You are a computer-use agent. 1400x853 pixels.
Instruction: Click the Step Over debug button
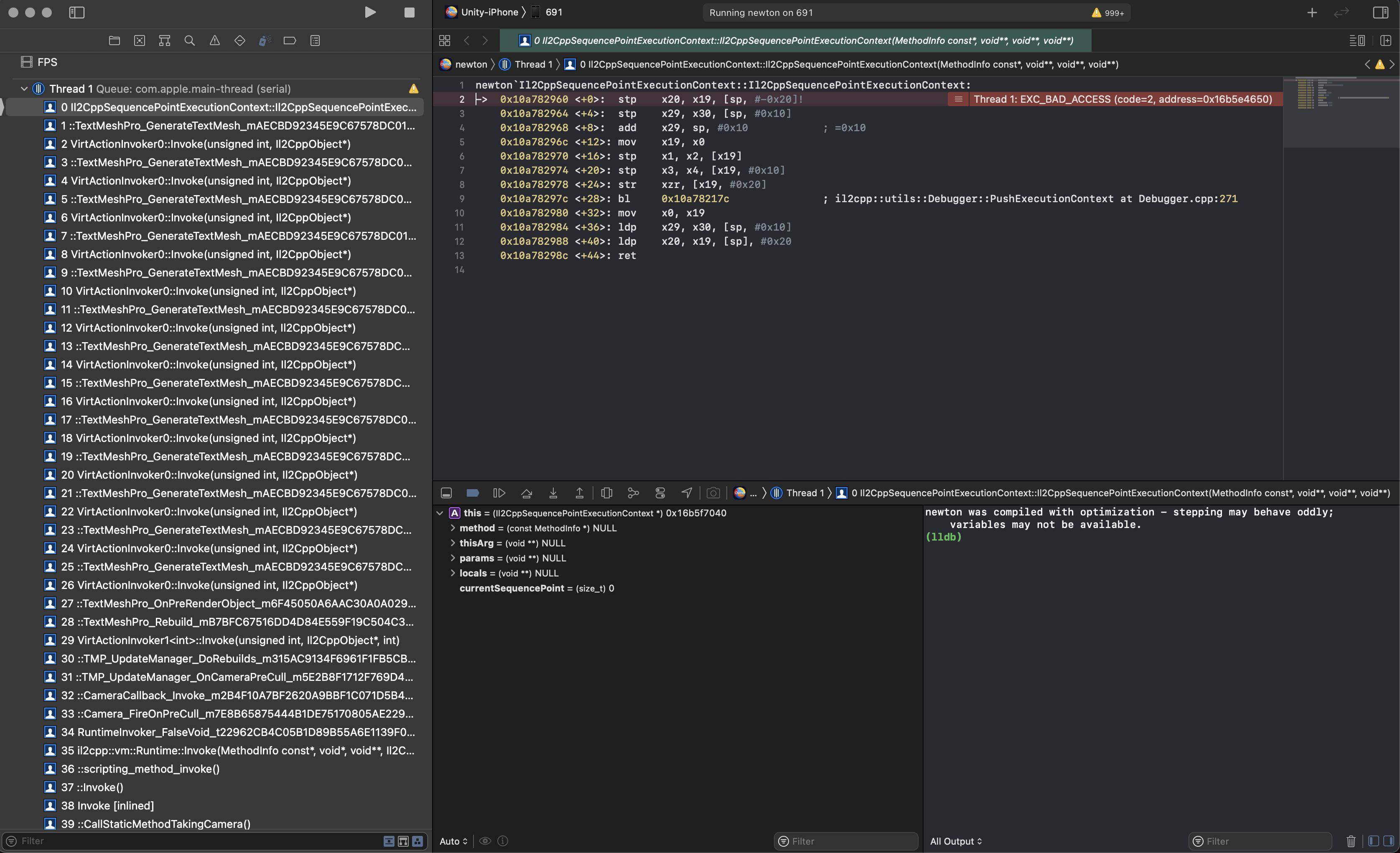point(526,493)
